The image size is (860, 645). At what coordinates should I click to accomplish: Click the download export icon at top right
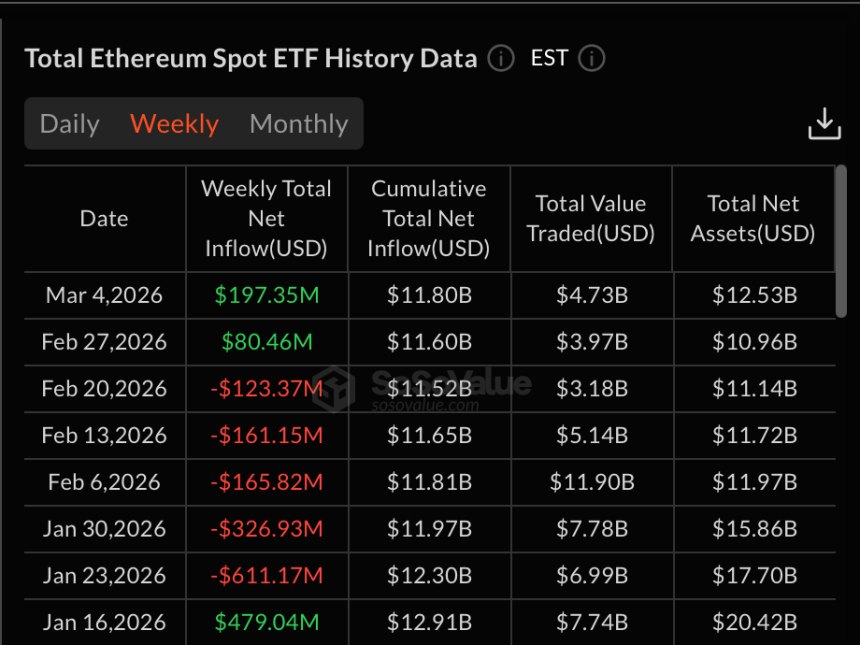click(824, 123)
